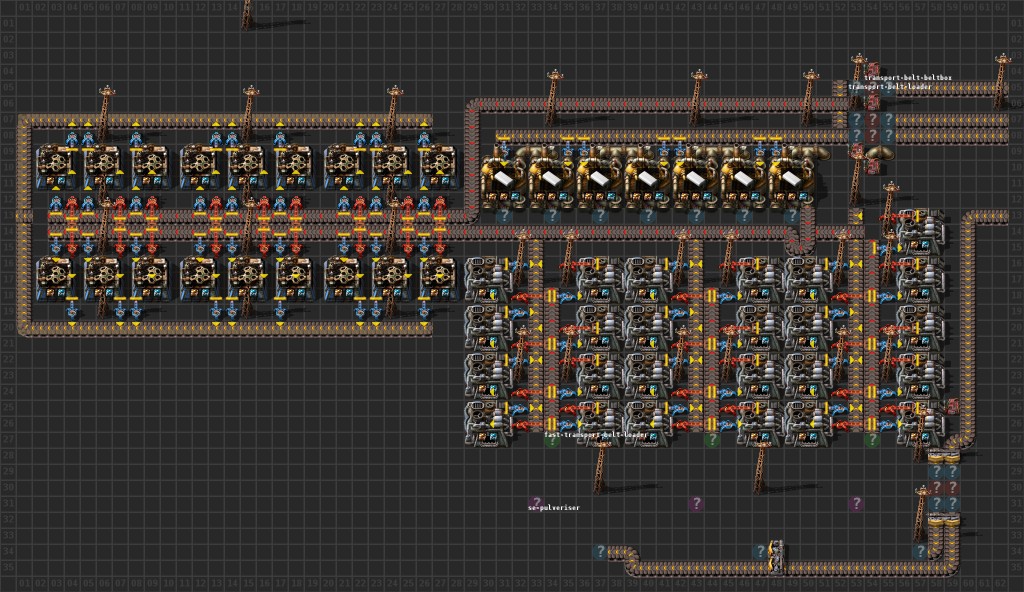Click the right red question mark in the bottom-right stack

click(x=952, y=487)
